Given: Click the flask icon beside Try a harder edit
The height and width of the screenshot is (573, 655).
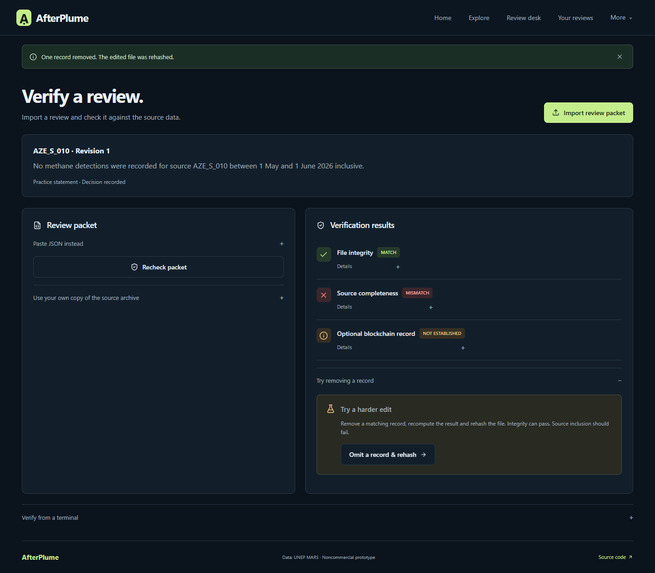Looking at the screenshot, I should (x=330, y=409).
